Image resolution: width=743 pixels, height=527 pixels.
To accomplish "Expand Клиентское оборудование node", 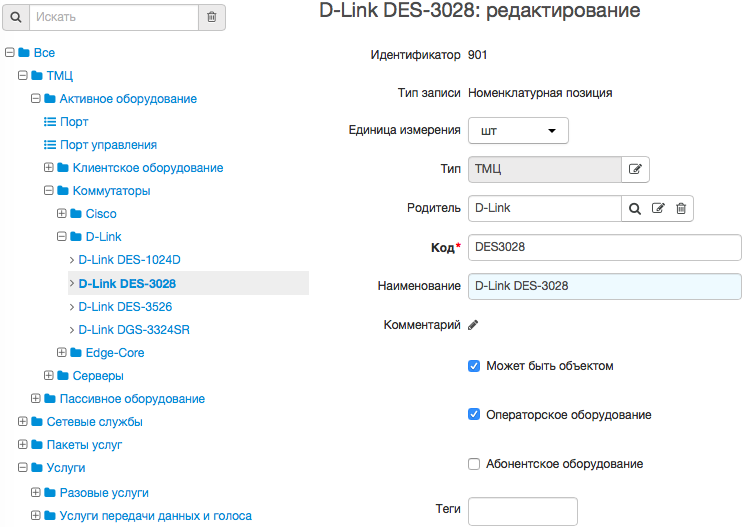I will tap(48, 167).
